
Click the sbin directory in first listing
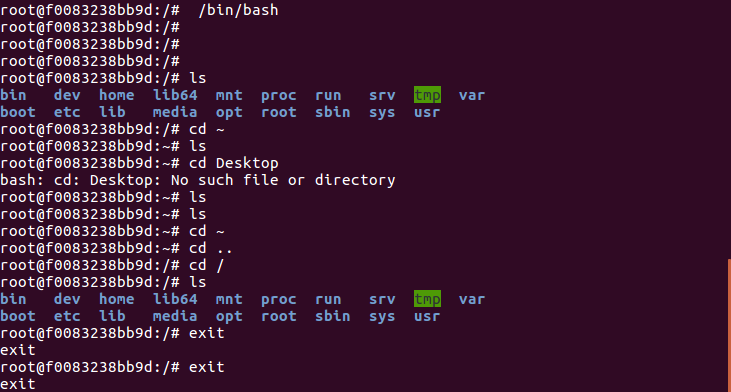pyautogui.click(x=332, y=112)
